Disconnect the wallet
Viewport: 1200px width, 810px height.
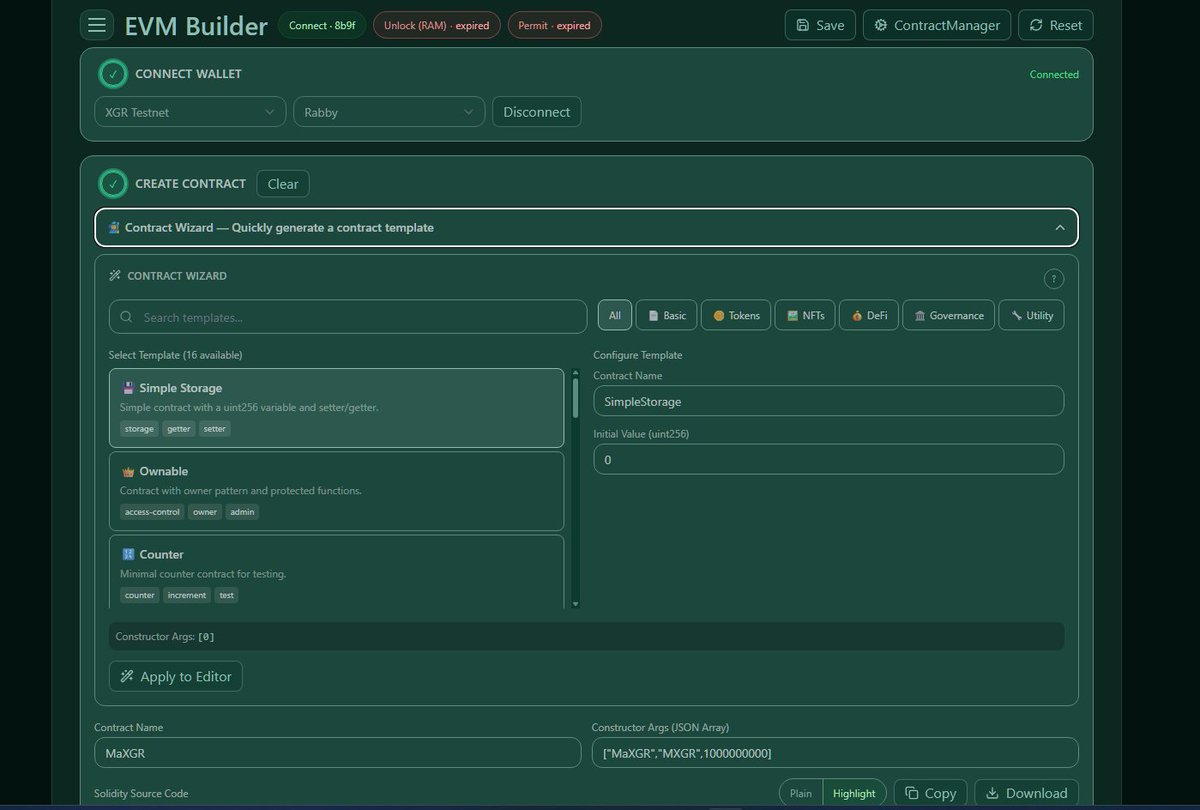(536, 112)
